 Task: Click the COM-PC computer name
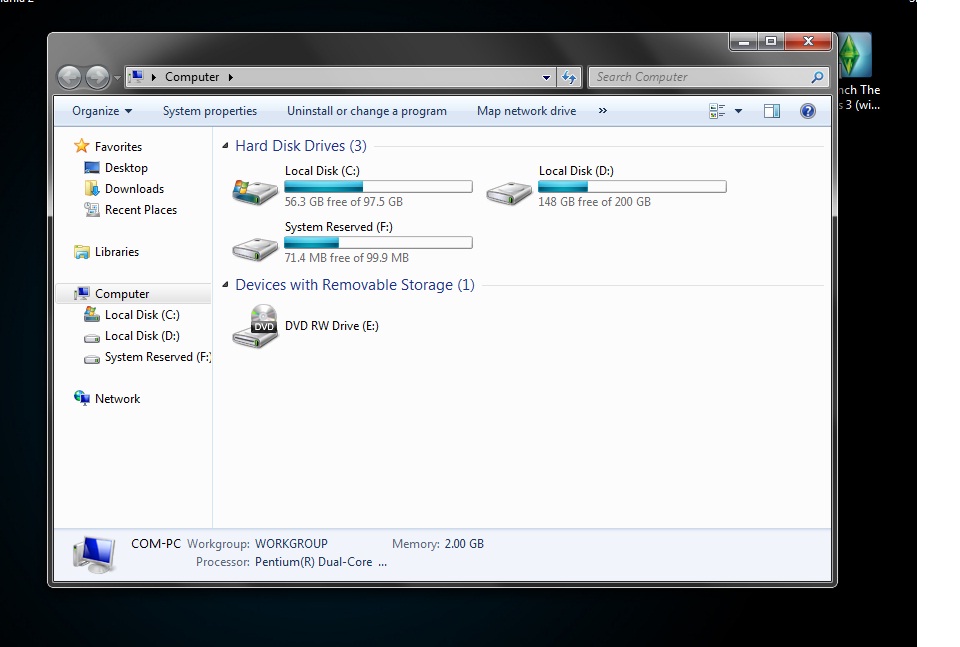(x=156, y=544)
